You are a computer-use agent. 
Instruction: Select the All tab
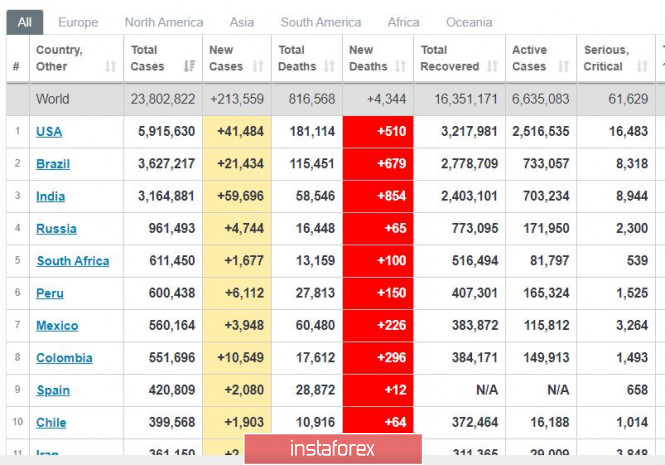point(24,22)
